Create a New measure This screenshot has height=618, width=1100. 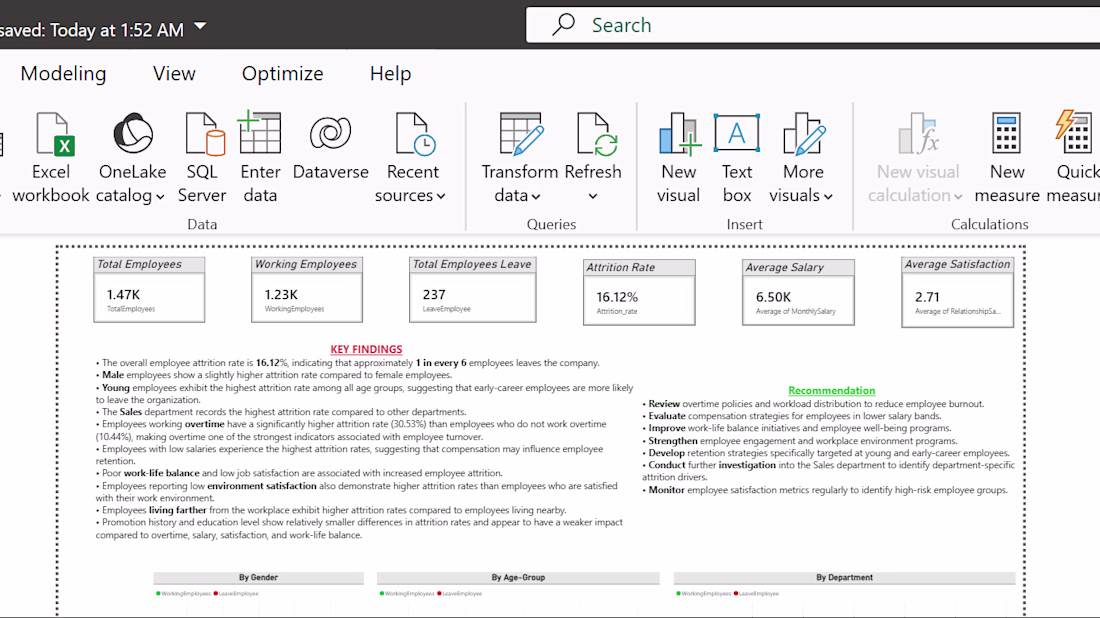tap(1007, 158)
